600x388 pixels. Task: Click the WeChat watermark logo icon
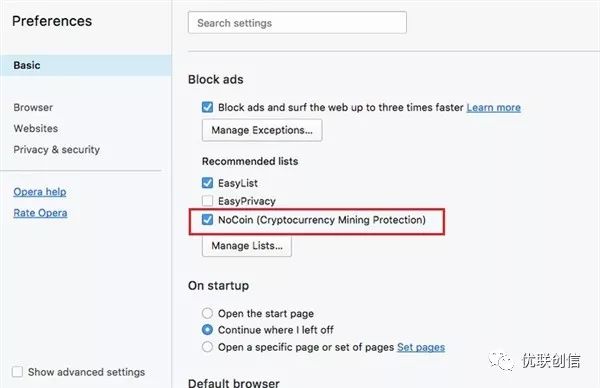501,361
